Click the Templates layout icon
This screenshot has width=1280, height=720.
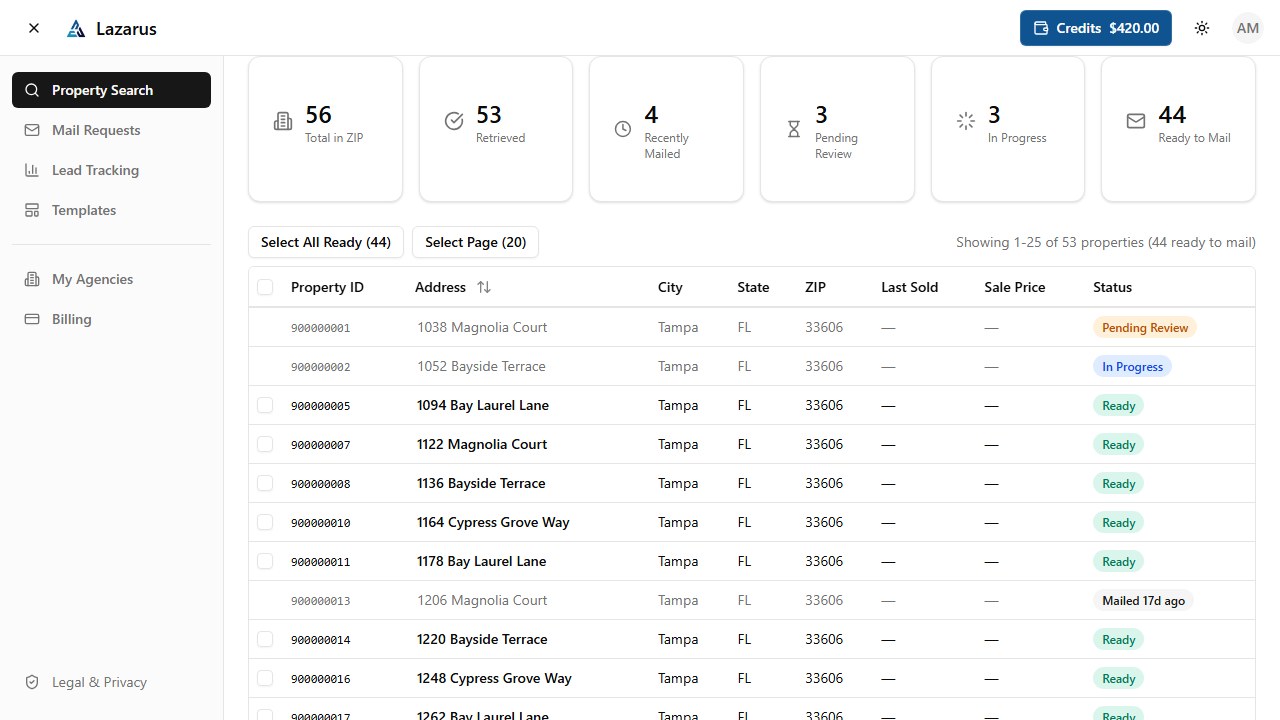click(x=32, y=210)
